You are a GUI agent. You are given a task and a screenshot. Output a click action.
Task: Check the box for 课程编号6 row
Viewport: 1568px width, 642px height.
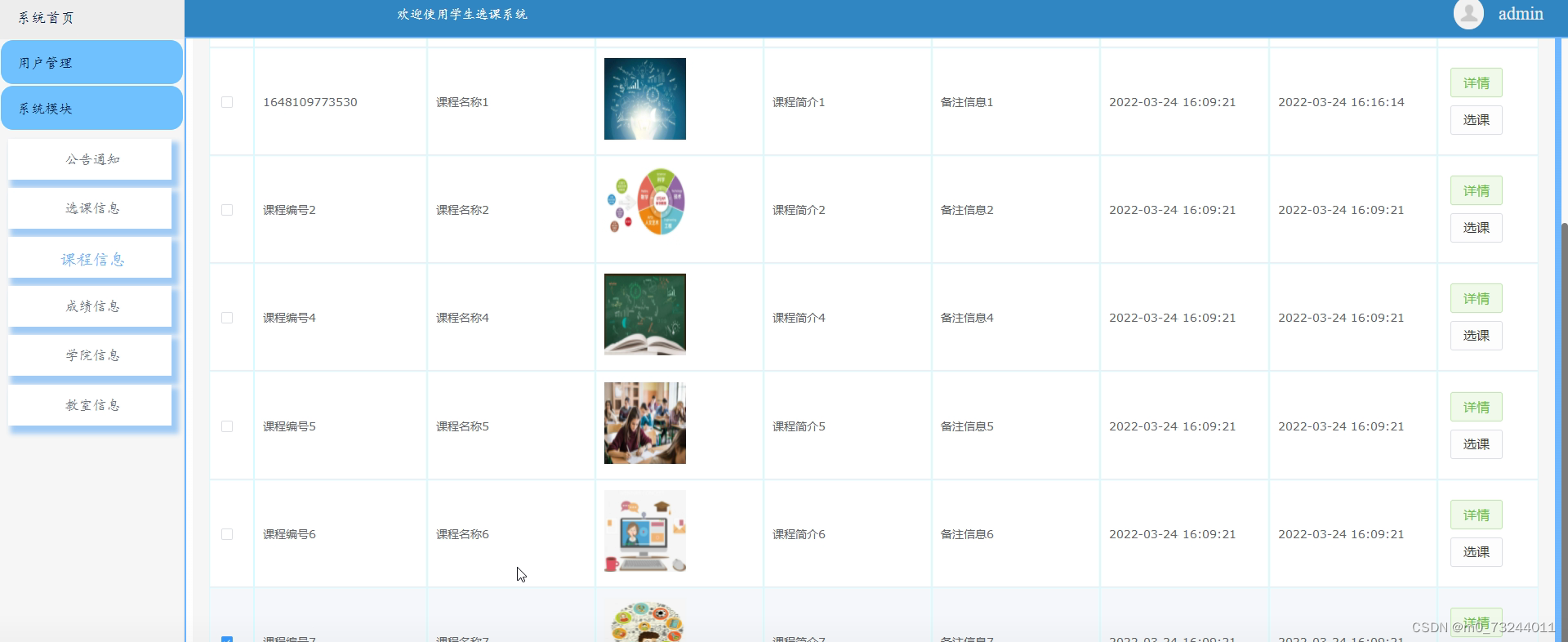[x=227, y=534]
